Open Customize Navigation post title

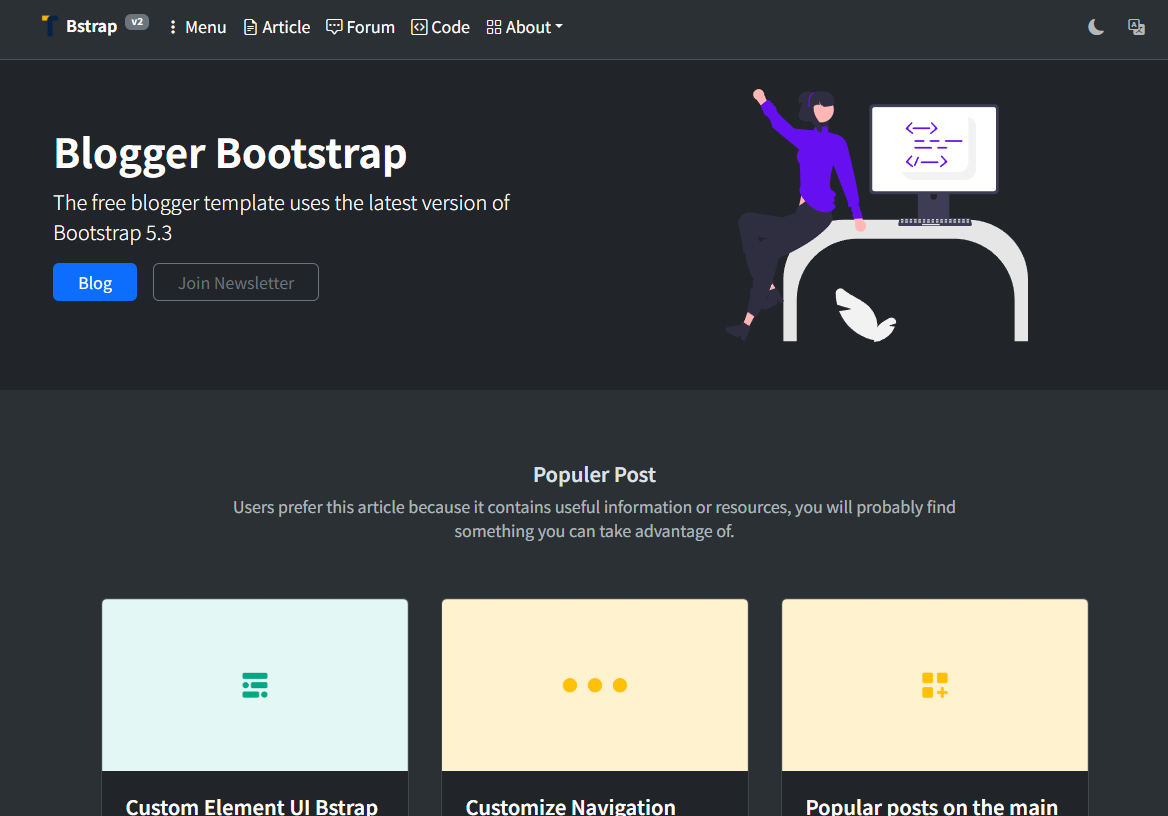571,806
